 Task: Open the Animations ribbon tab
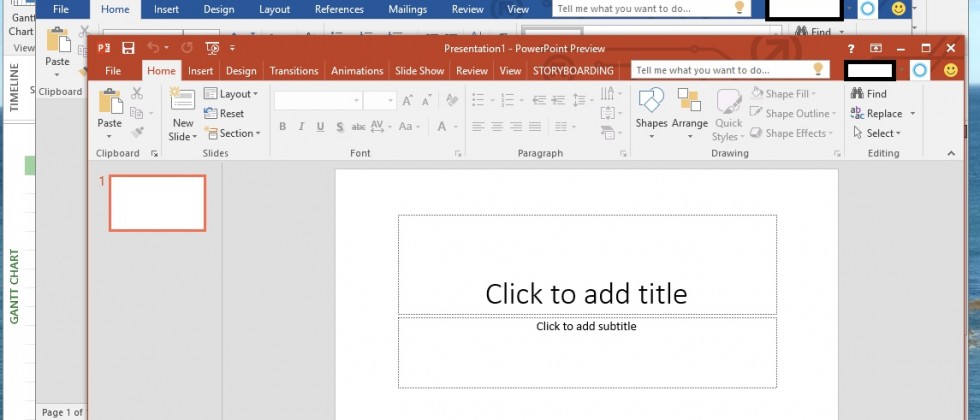[357, 71]
